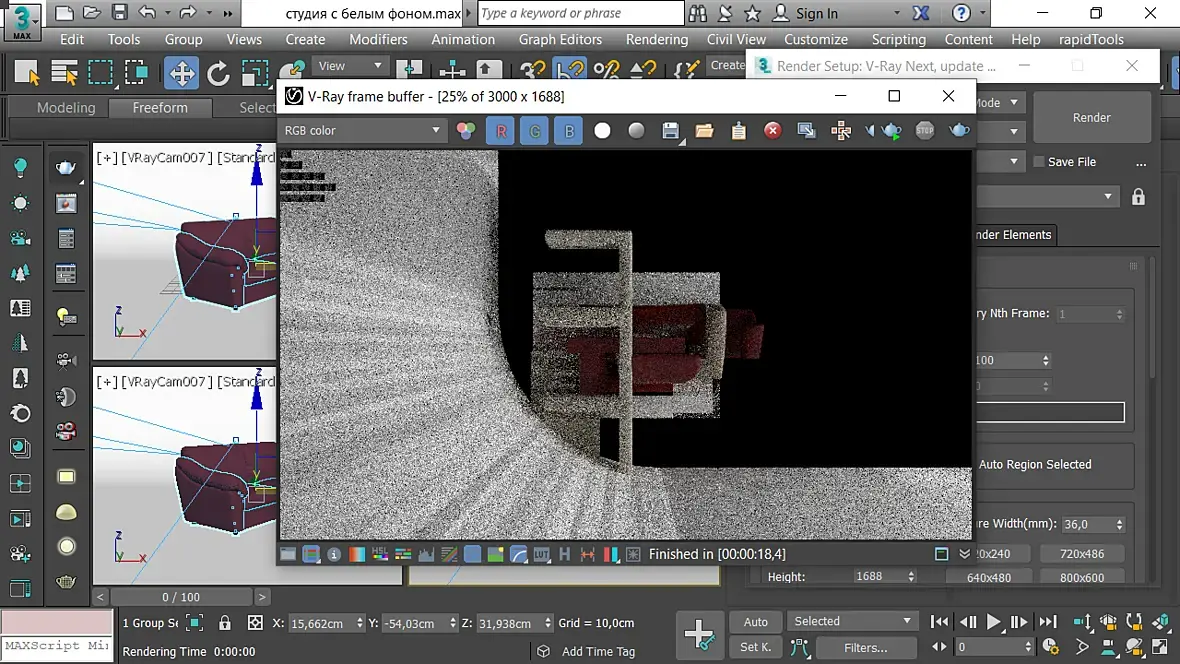Select the Rotate tool in main toolbar
The height and width of the screenshot is (664, 1180).
point(218,73)
